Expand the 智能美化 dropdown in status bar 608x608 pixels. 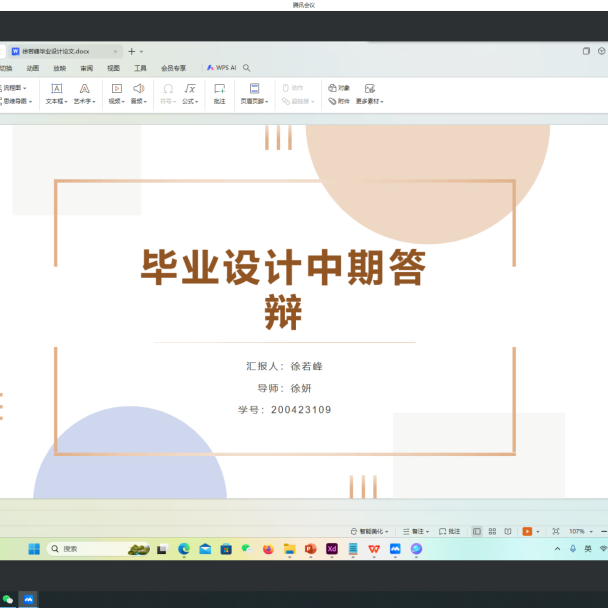click(388, 531)
